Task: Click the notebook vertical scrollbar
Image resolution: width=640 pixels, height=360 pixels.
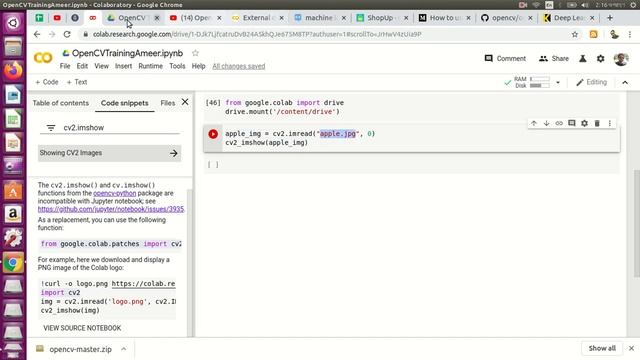Action: 636,222
